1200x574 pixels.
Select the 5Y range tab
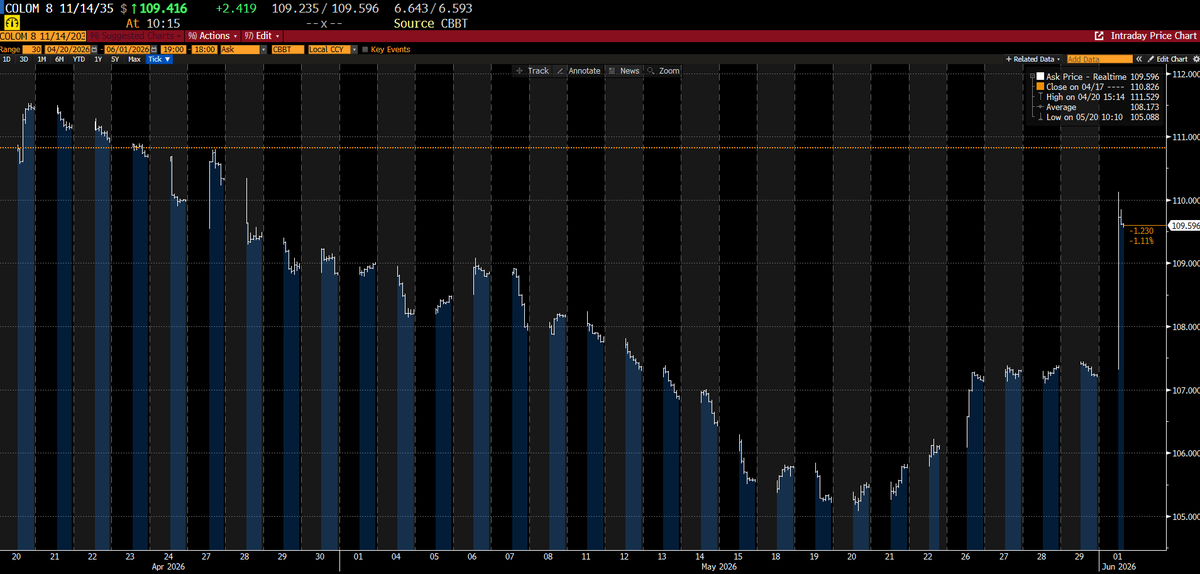point(115,59)
